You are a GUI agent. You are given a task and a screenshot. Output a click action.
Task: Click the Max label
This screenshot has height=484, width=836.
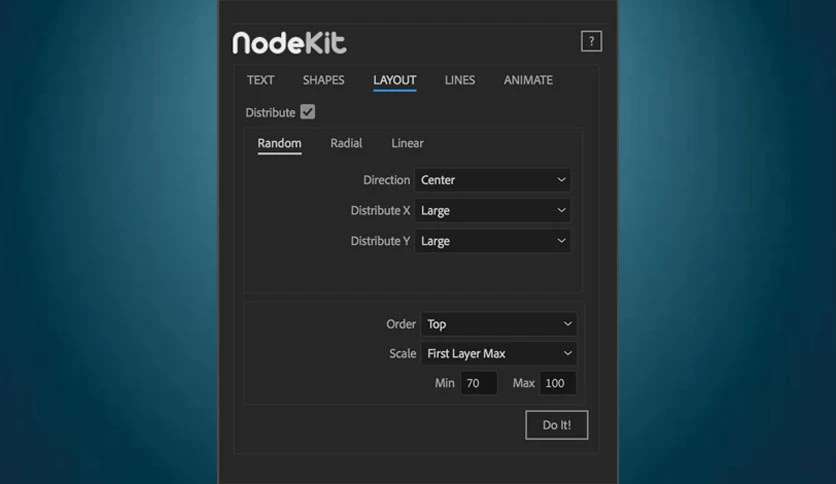coord(524,383)
